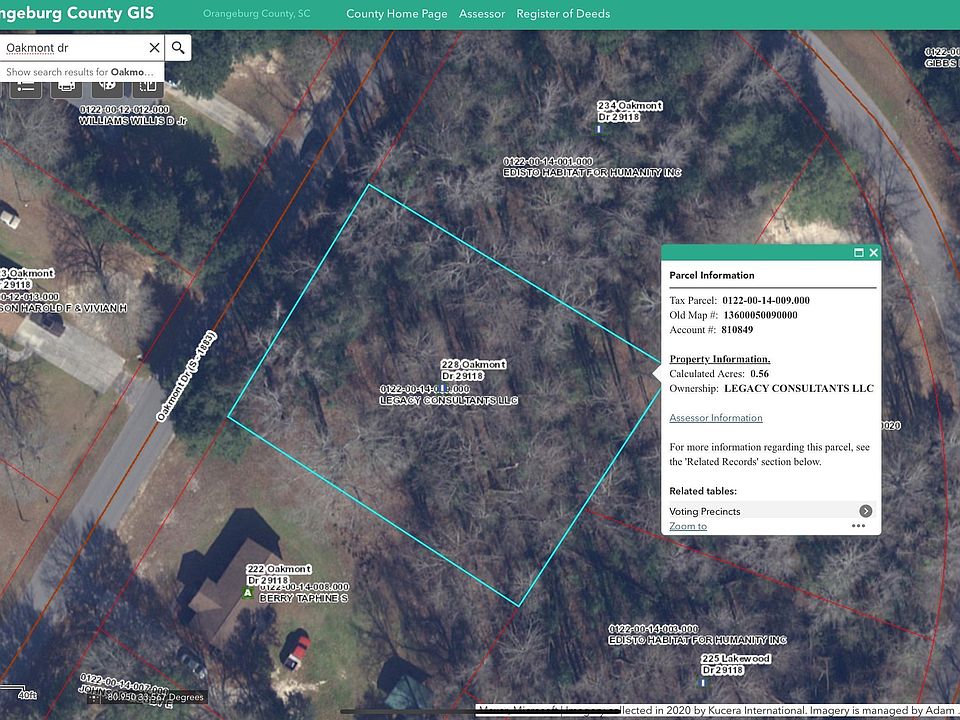The height and width of the screenshot is (720, 960).
Task: Click the Tax Parcel 0122-00-14-009.000 value
Action: click(766, 300)
